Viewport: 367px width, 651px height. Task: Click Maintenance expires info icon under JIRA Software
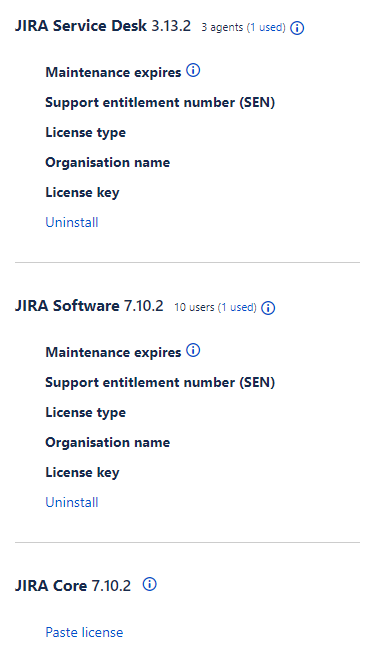click(193, 351)
